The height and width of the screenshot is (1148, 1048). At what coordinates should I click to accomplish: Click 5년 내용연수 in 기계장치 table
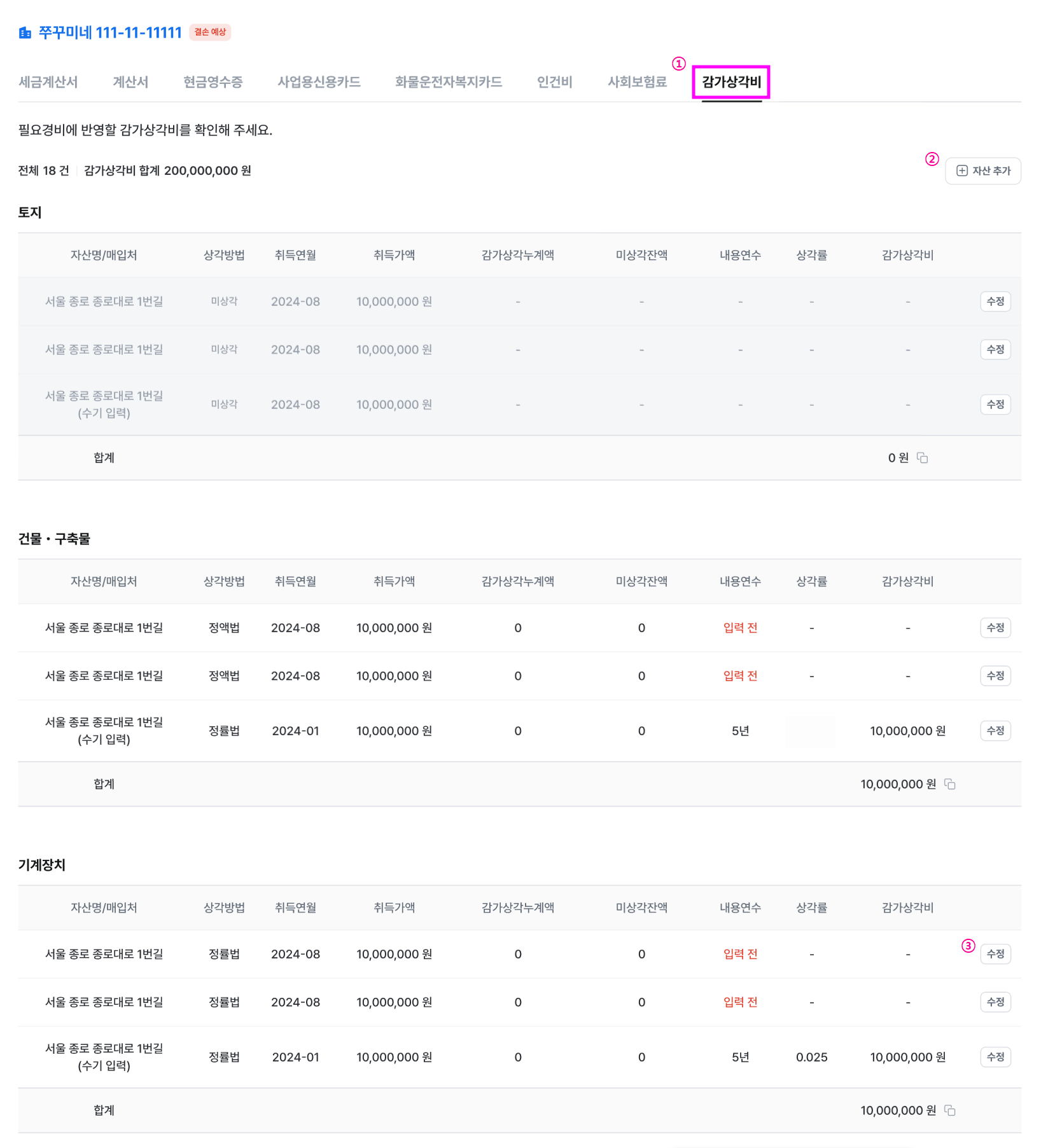740,1057
